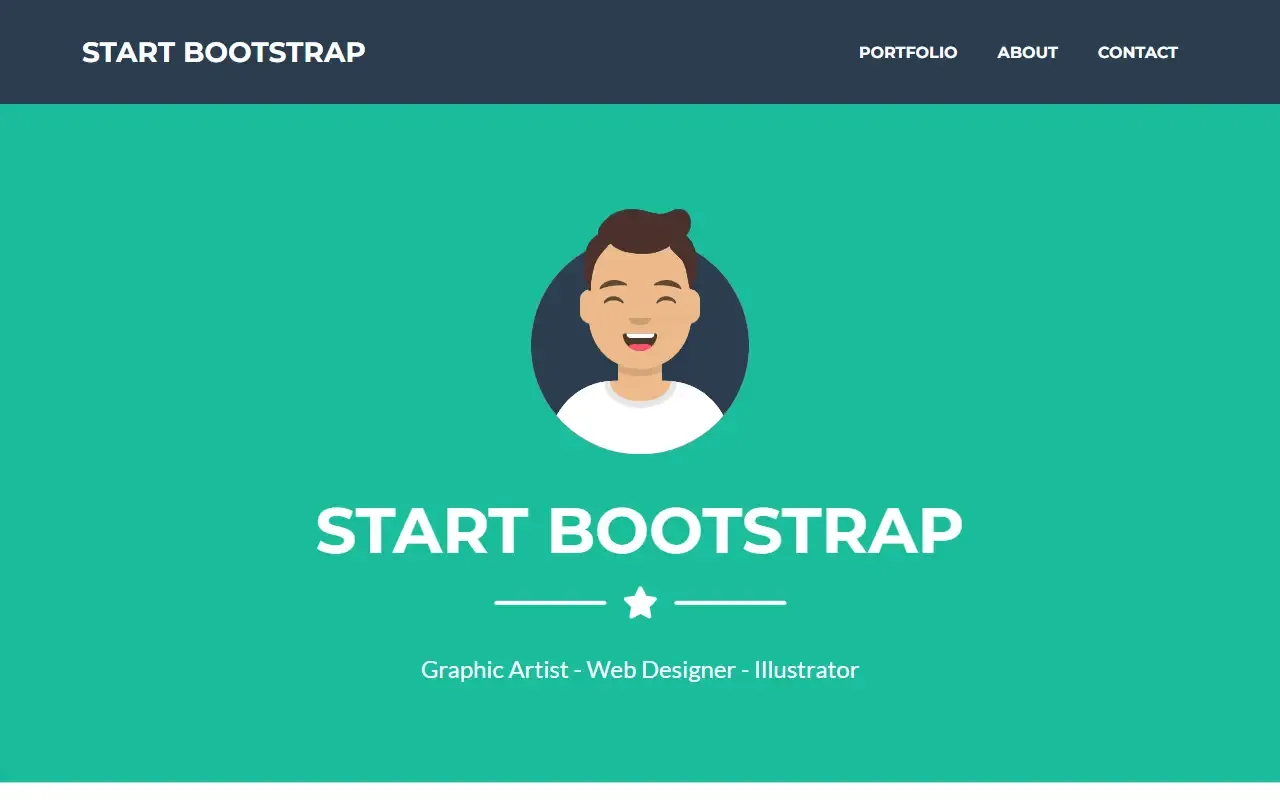Click the avatar's white t-shirt
The height and width of the screenshot is (800, 1280).
point(640,418)
